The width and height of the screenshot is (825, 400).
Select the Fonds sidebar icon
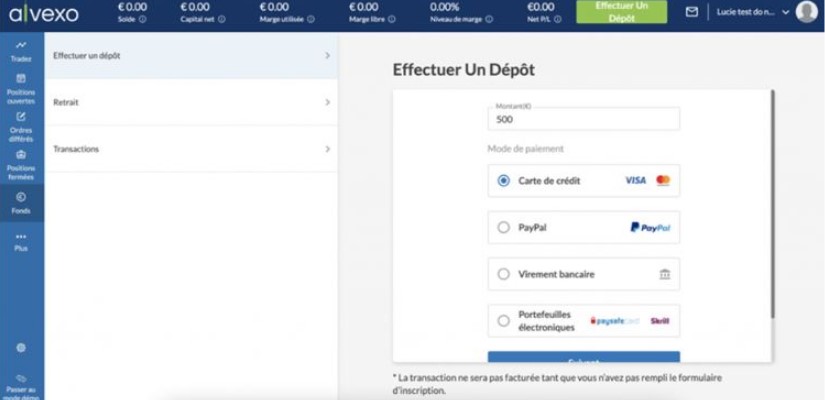pyautogui.click(x=21, y=197)
